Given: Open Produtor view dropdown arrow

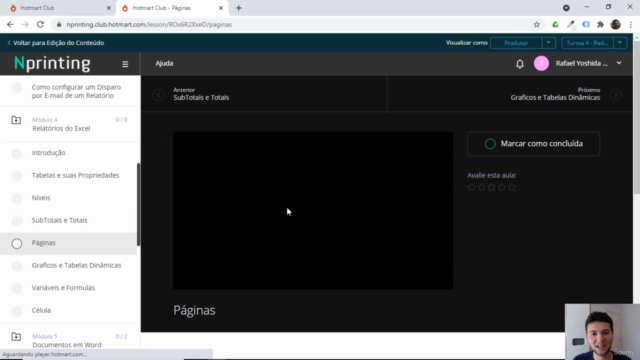Looking at the screenshot, I should (549, 43).
